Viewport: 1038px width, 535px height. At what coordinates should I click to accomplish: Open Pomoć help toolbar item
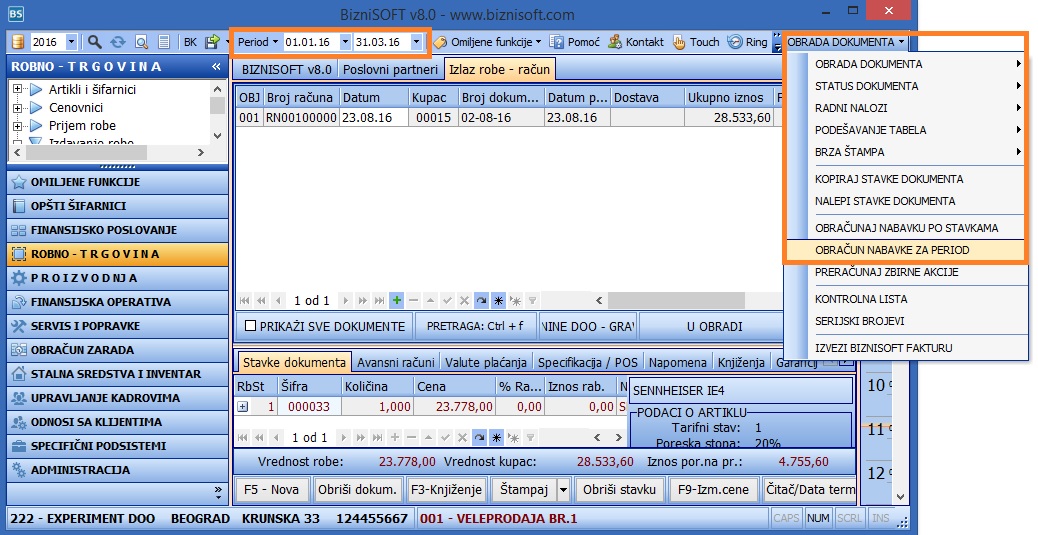(x=575, y=42)
